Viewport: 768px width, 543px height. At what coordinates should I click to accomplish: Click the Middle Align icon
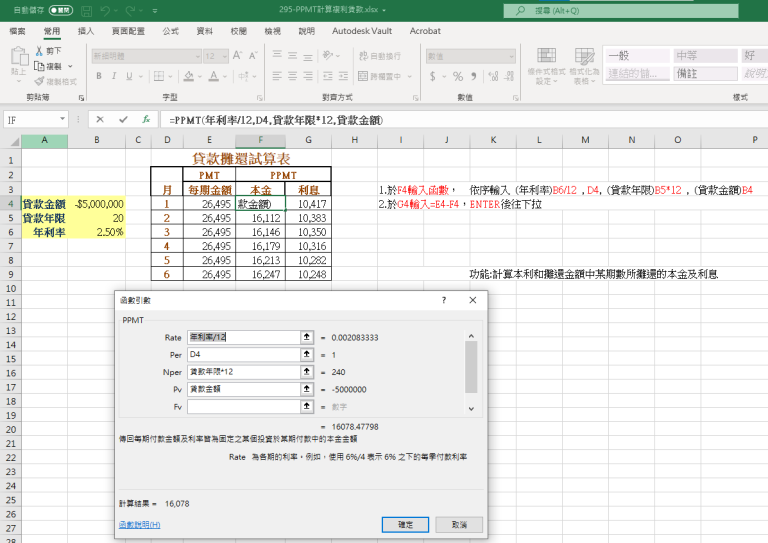(x=292, y=55)
